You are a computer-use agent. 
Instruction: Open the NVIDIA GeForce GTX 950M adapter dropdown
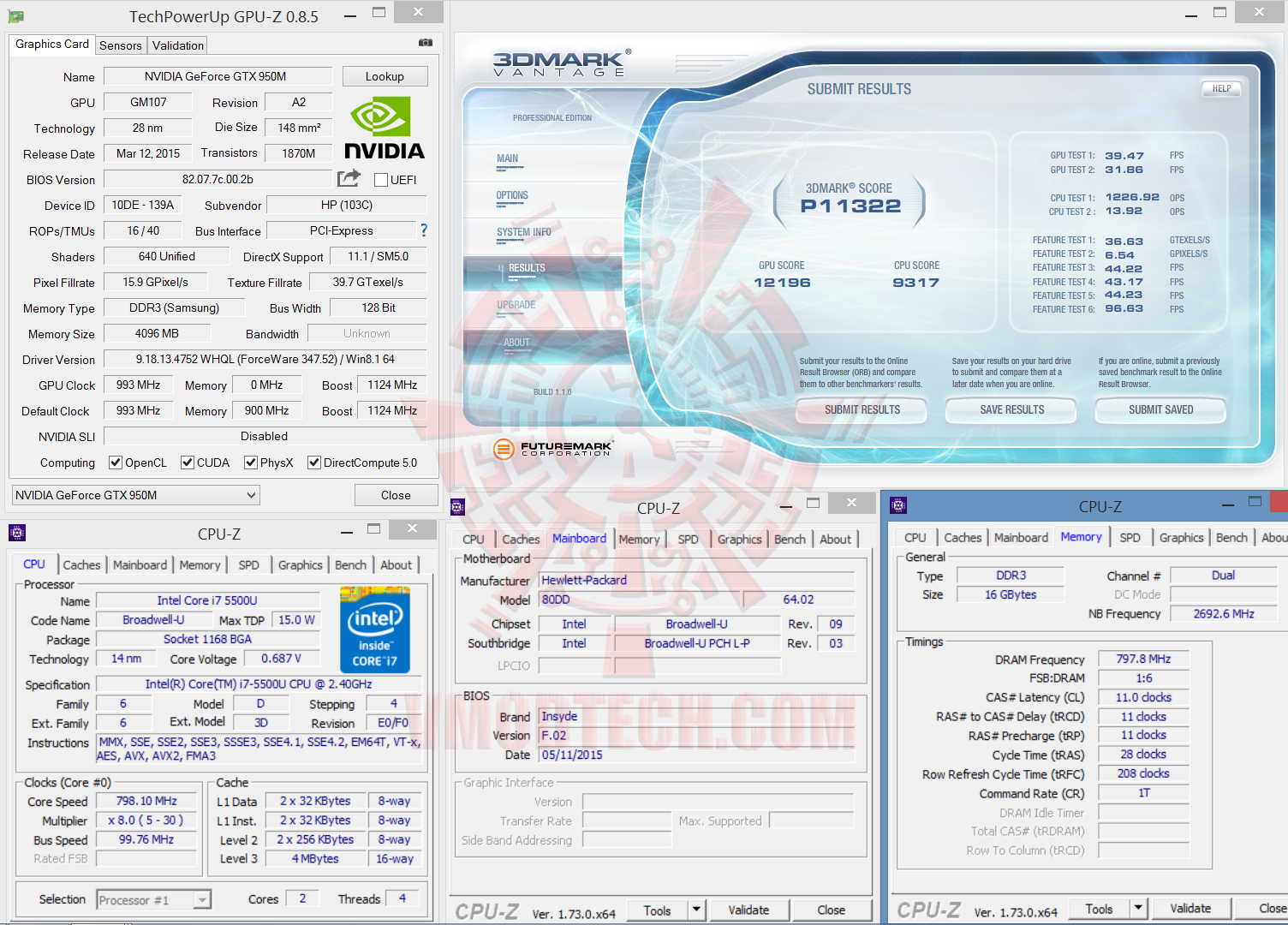(136, 495)
